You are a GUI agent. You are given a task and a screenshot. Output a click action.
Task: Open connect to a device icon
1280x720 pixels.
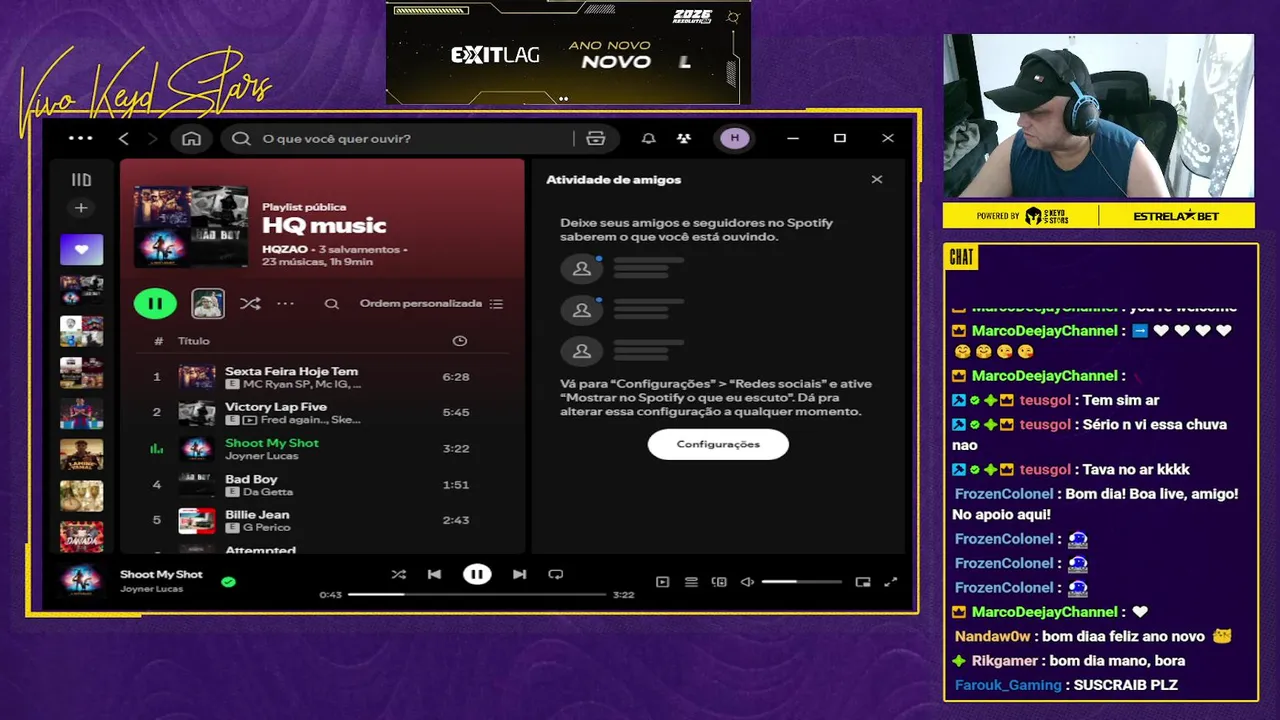pyautogui.click(x=719, y=582)
